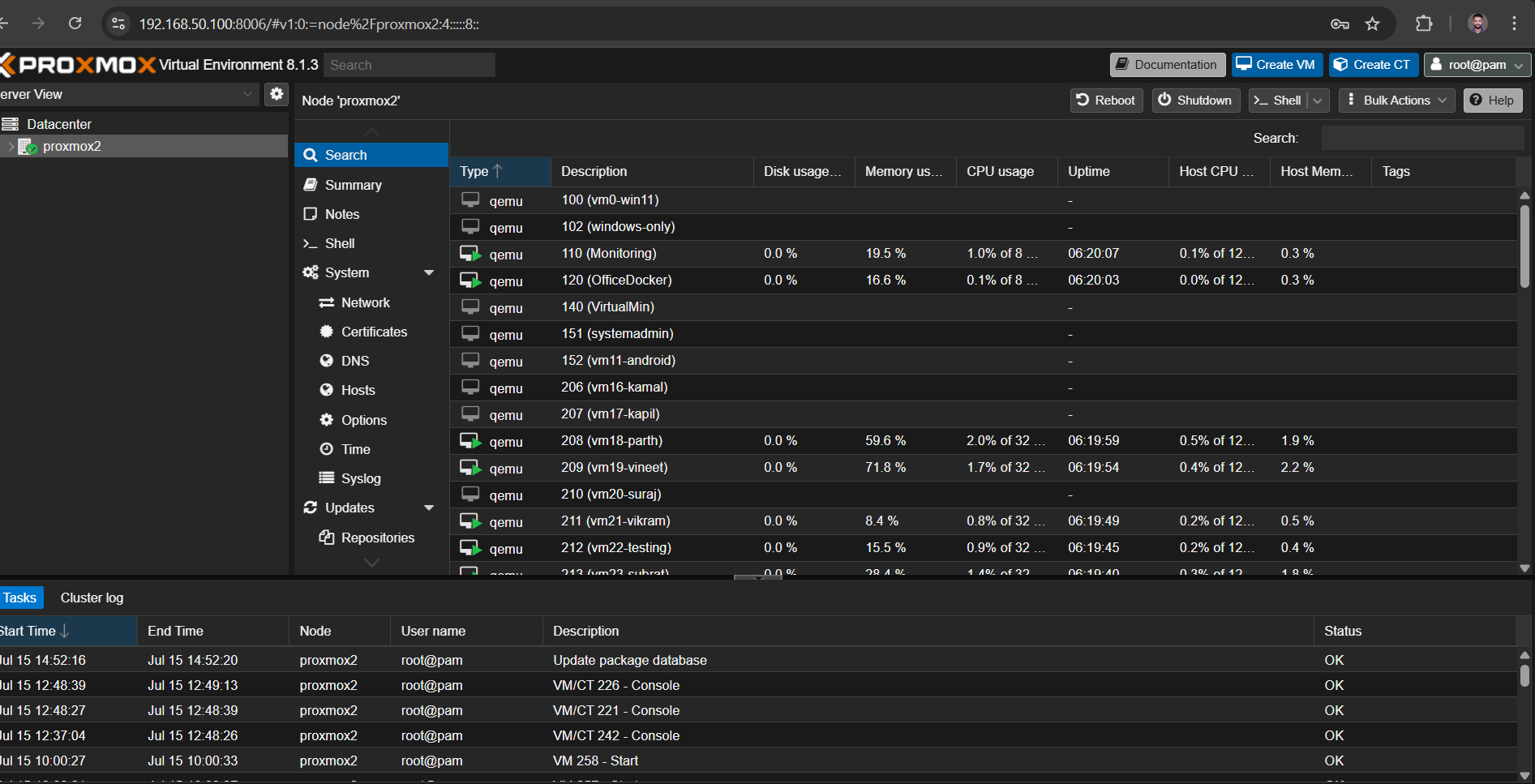
Task: Focus the top Proxmox Search field
Action: coord(409,65)
